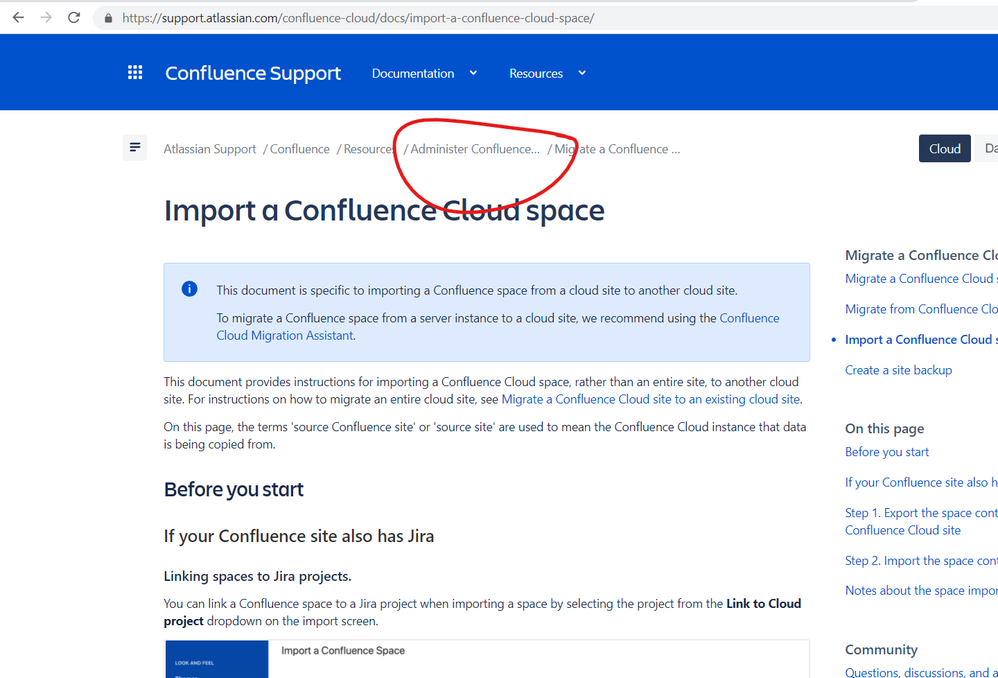The height and width of the screenshot is (678, 998).
Task: Click the browser forward arrow
Action: [45, 17]
